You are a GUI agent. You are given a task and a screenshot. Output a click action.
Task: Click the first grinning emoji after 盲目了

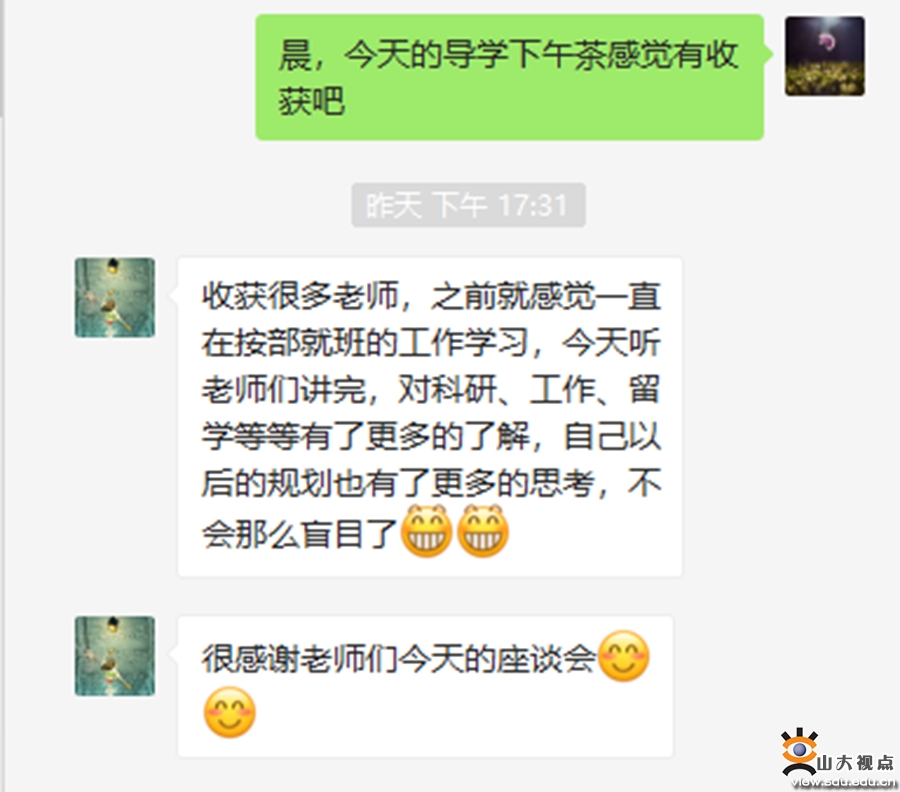pyautogui.click(x=426, y=531)
